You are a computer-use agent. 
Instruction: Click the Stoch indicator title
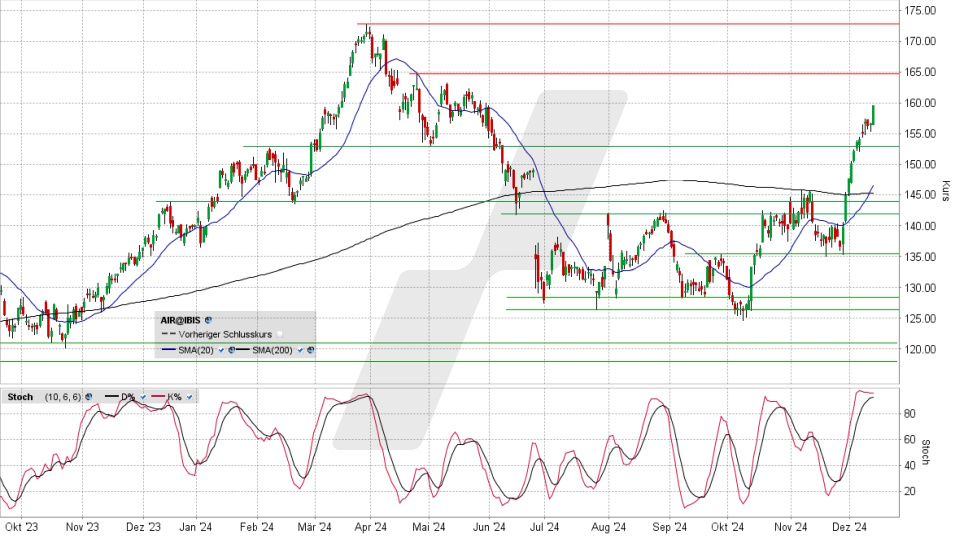pos(20,397)
